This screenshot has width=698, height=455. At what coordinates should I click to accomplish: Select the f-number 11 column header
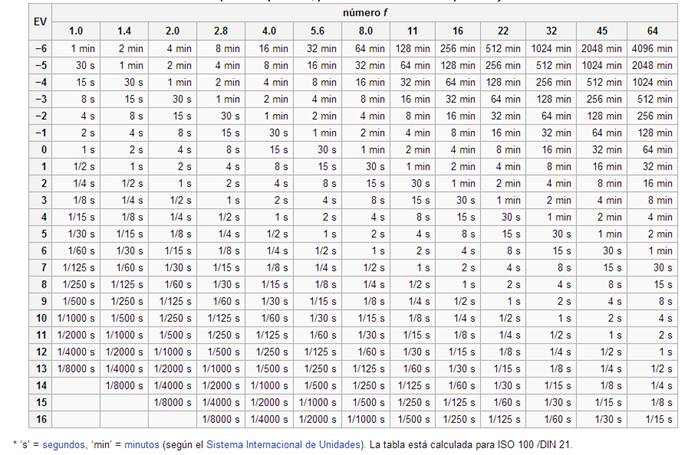point(413,30)
